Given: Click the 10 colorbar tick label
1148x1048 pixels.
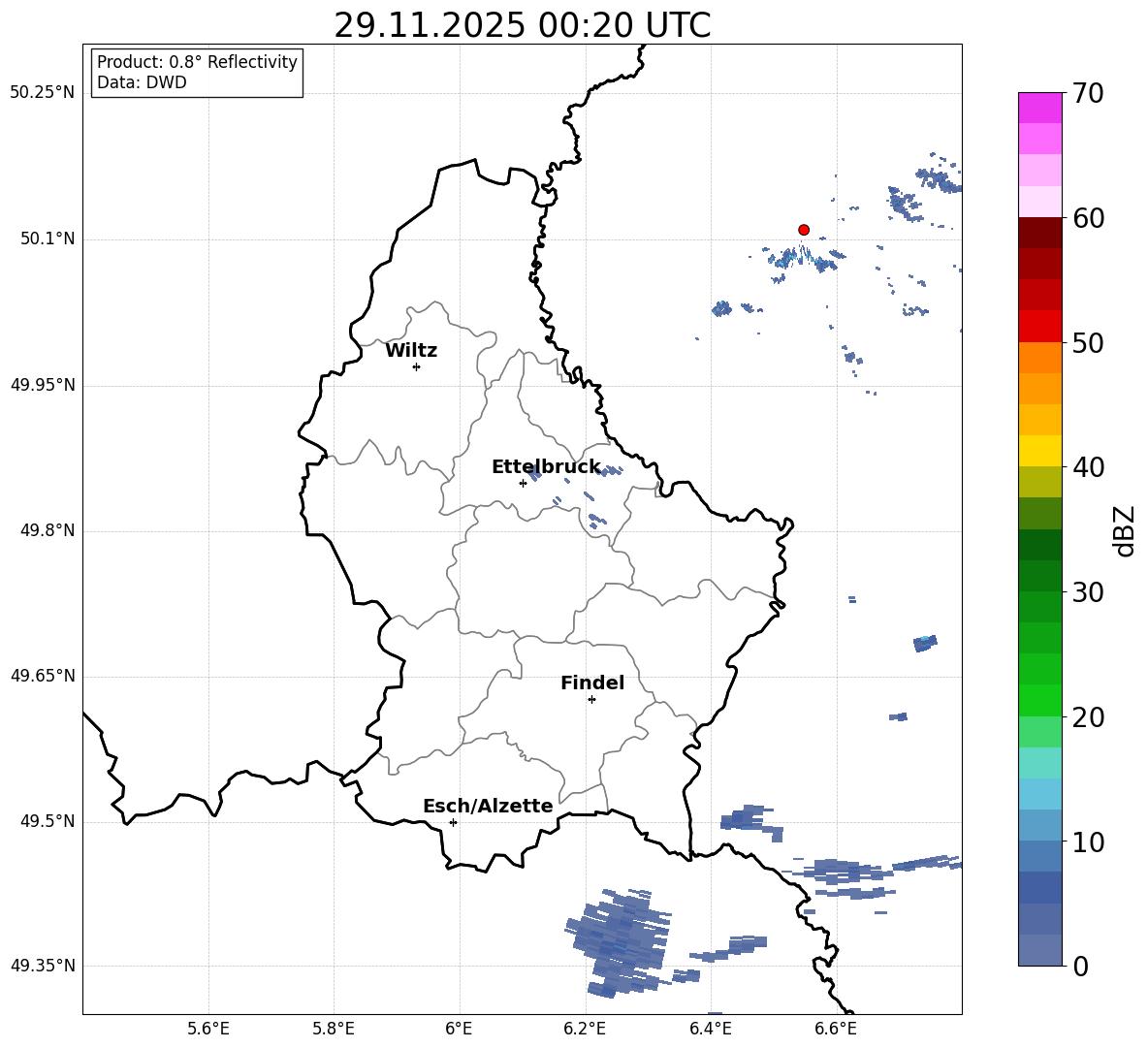Looking at the screenshot, I should [x=1087, y=842].
